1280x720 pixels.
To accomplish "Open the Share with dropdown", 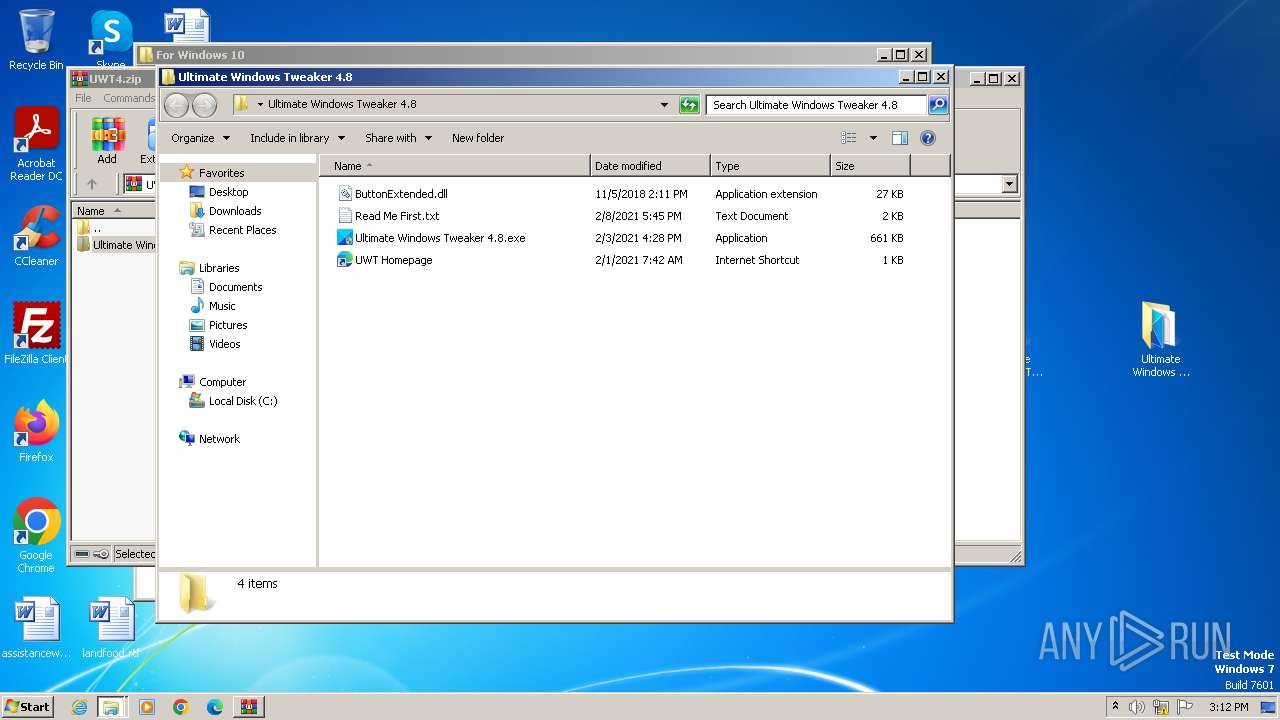I will [398, 138].
